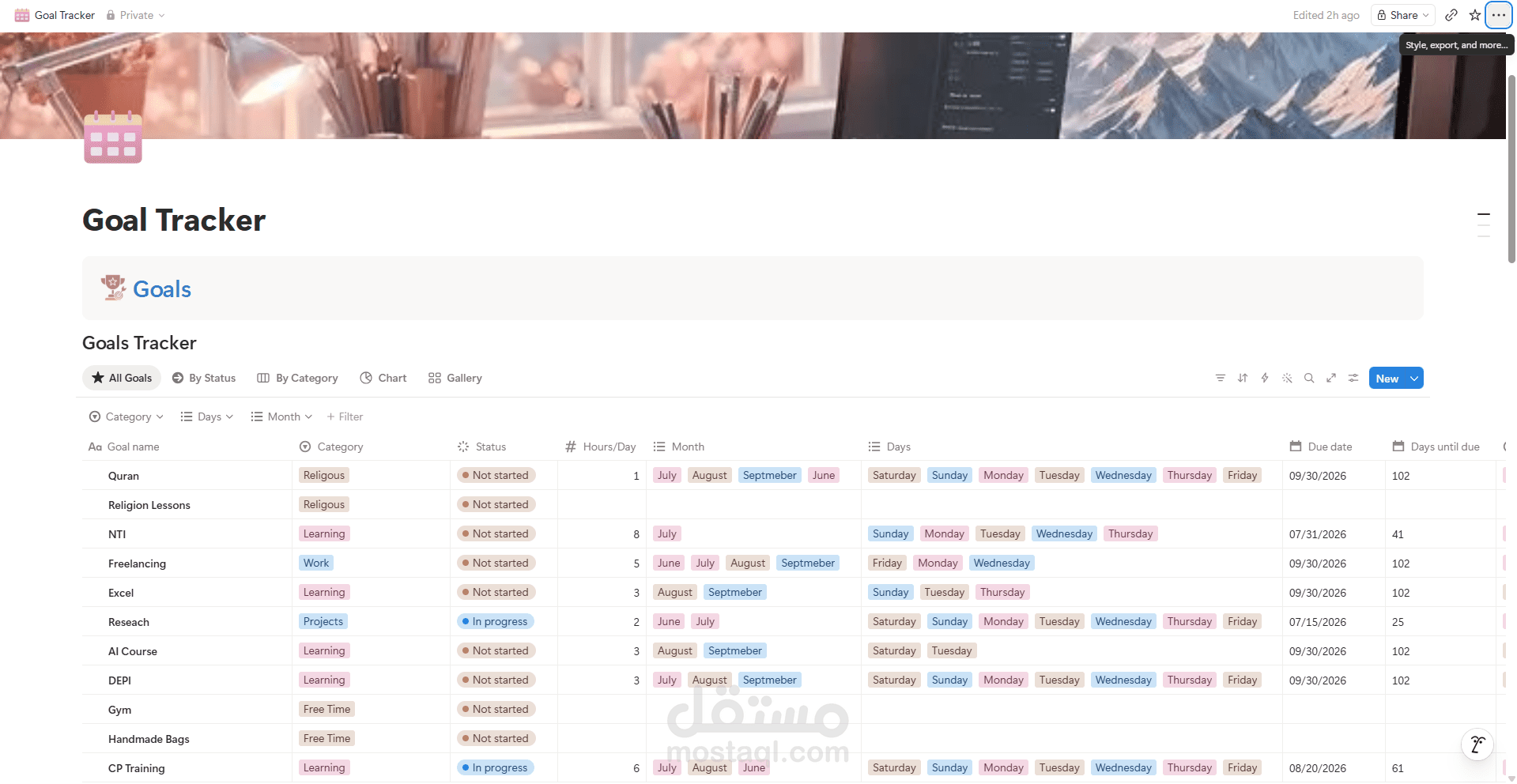The height and width of the screenshot is (784, 1517).
Task: Search the database with magnifier icon
Action: [1309, 378]
